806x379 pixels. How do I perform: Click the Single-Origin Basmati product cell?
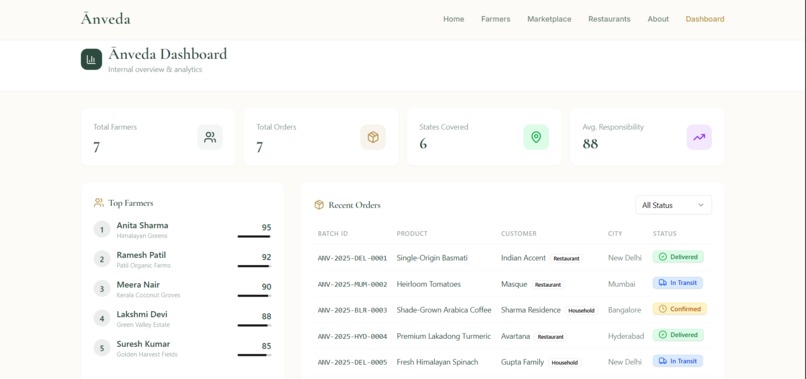pos(432,258)
